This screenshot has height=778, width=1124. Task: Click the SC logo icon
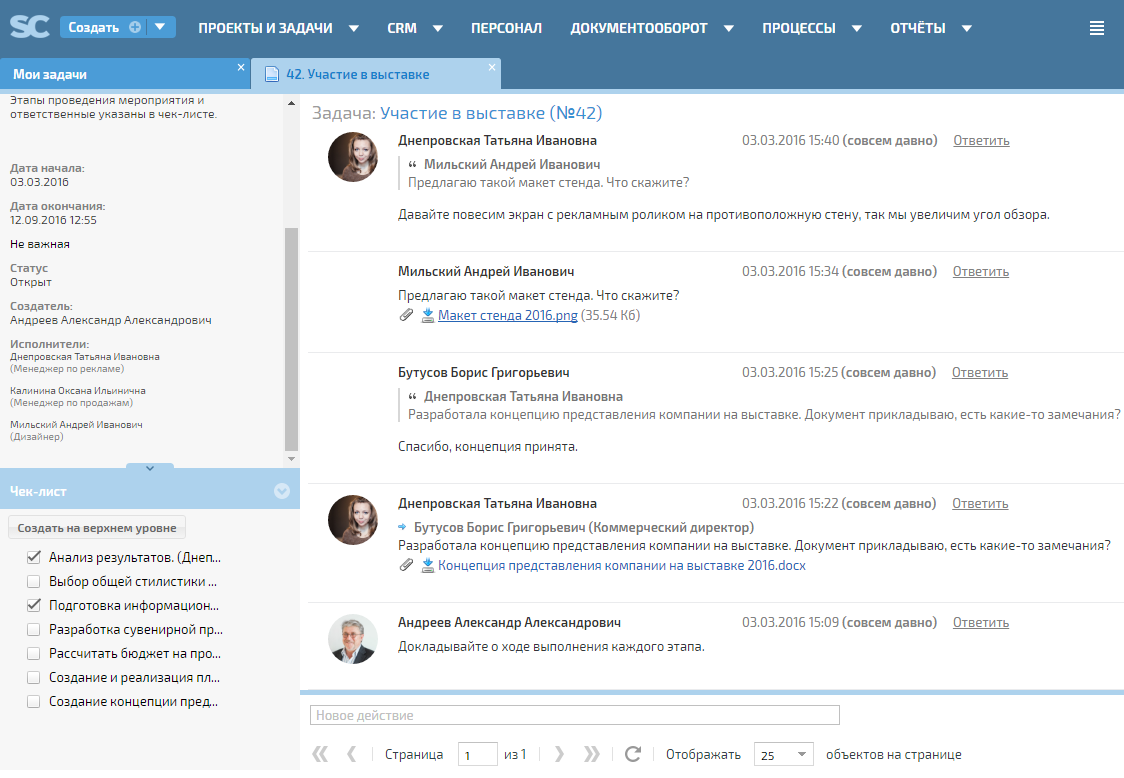(x=30, y=27)
